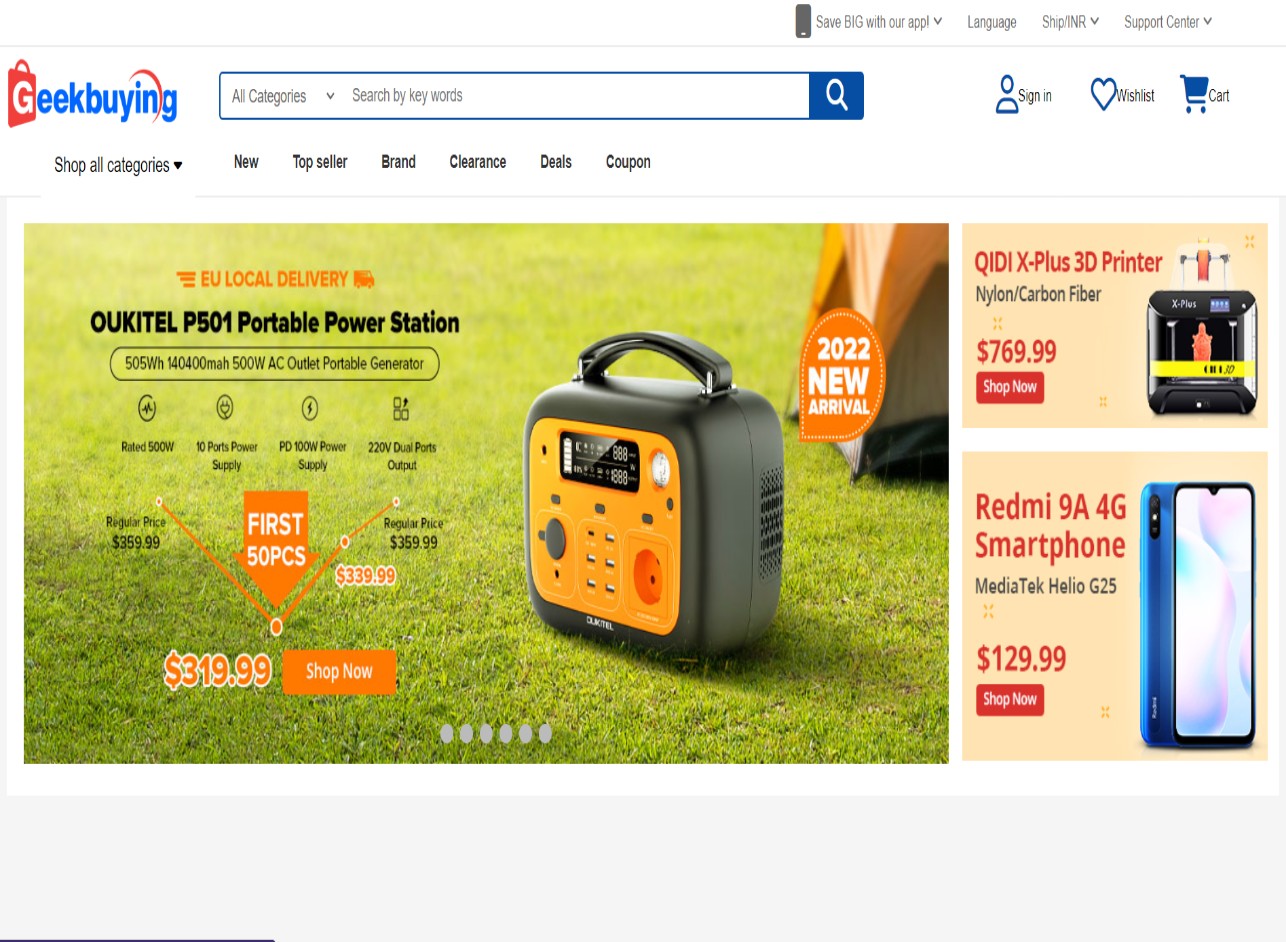
Task: Click the 2022 New Arrival badge
Action: click(x=840, y=375)
